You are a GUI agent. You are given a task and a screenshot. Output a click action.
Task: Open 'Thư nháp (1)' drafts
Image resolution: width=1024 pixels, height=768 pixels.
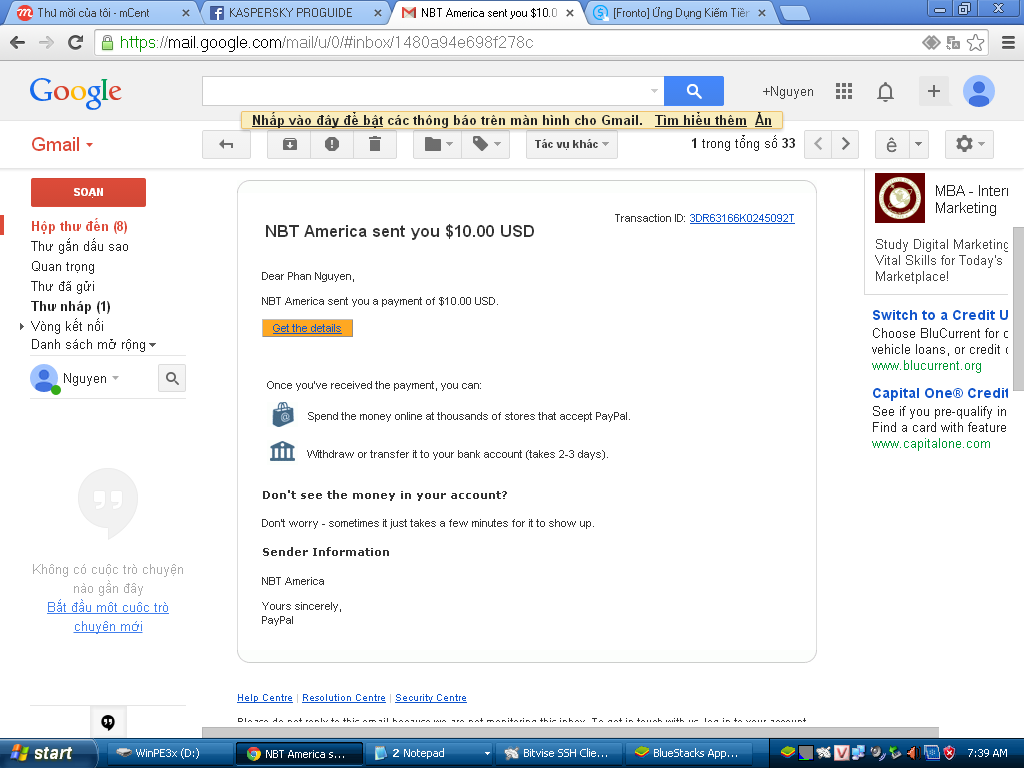pos(71,306)
